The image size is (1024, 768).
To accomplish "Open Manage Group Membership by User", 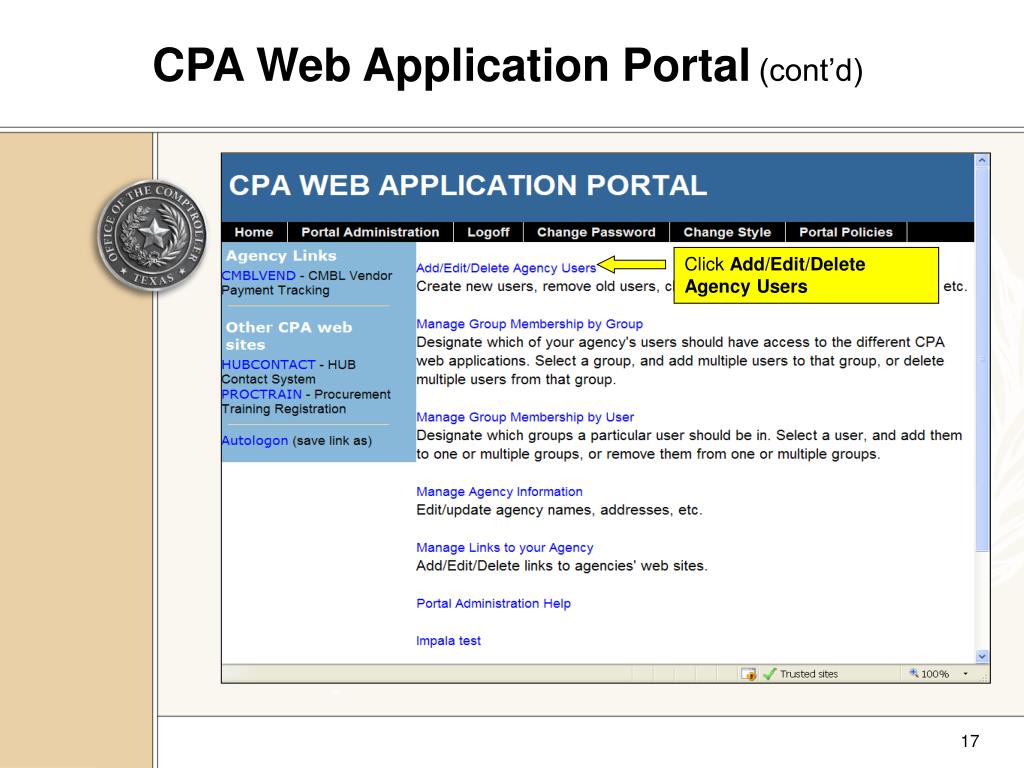I will (x=525, y=417).
